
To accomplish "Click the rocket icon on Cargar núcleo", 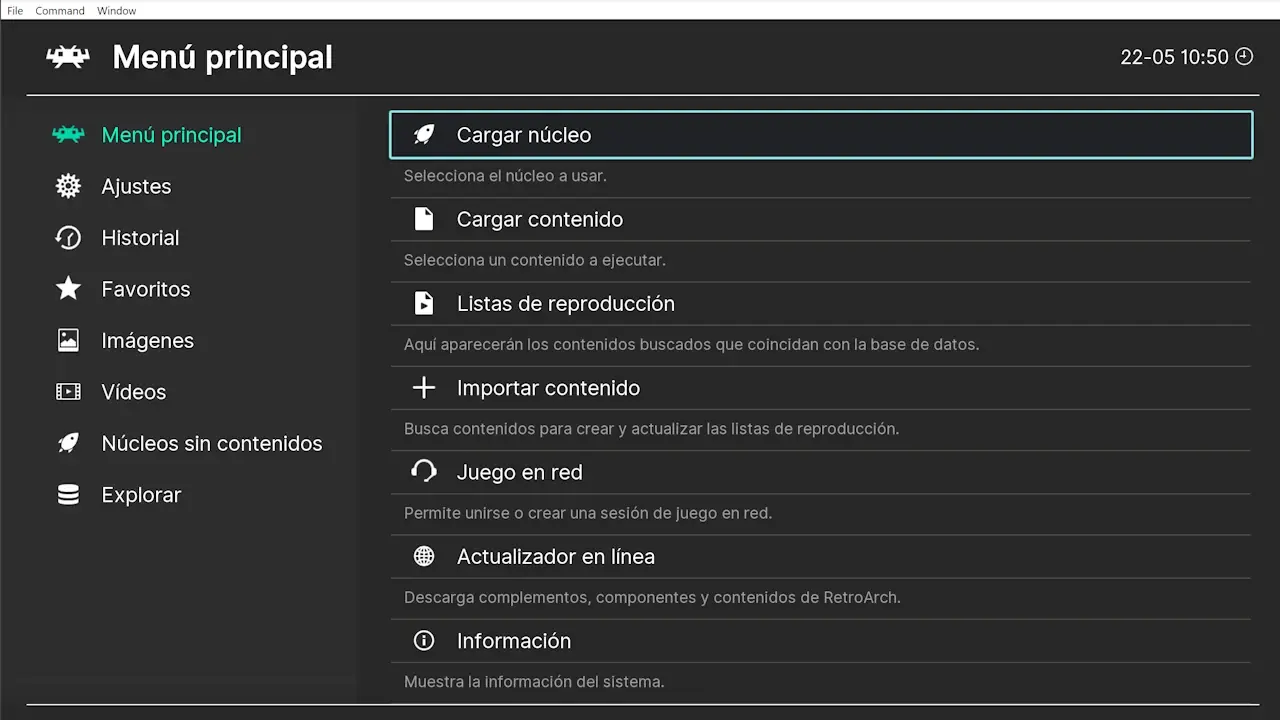I will click(423, 134).
